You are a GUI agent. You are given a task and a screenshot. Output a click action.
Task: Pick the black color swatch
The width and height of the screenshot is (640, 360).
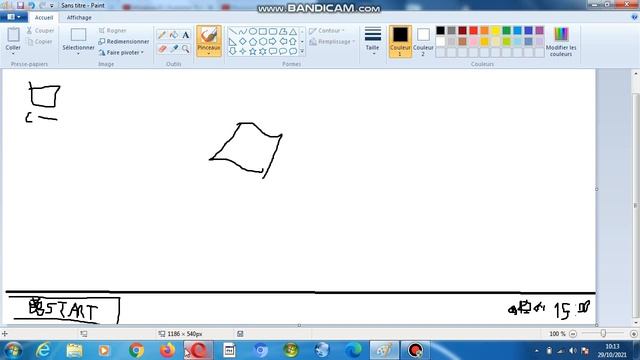(x=440, y=31)
